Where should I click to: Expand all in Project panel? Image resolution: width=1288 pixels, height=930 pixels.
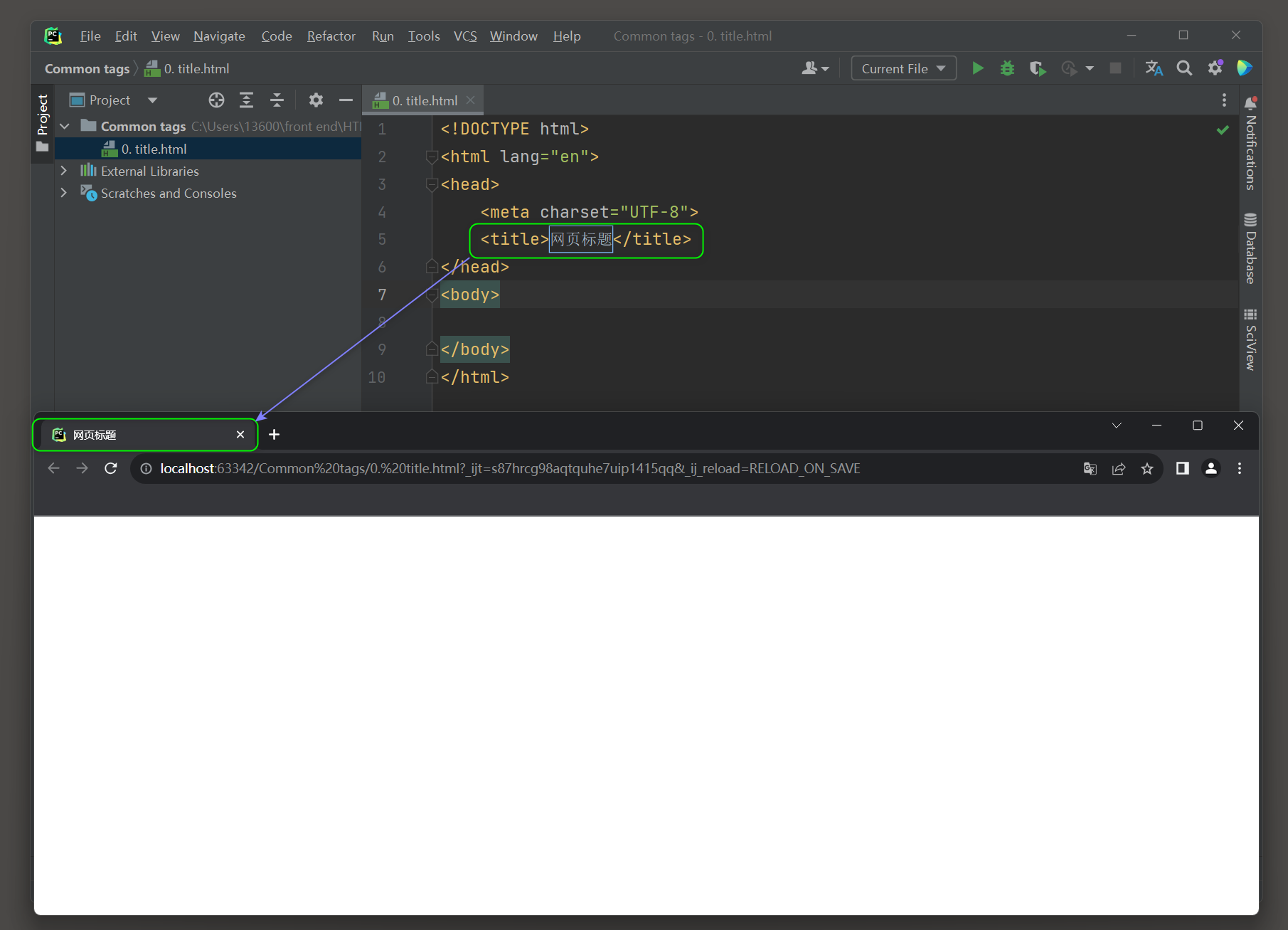coord(246,100)
